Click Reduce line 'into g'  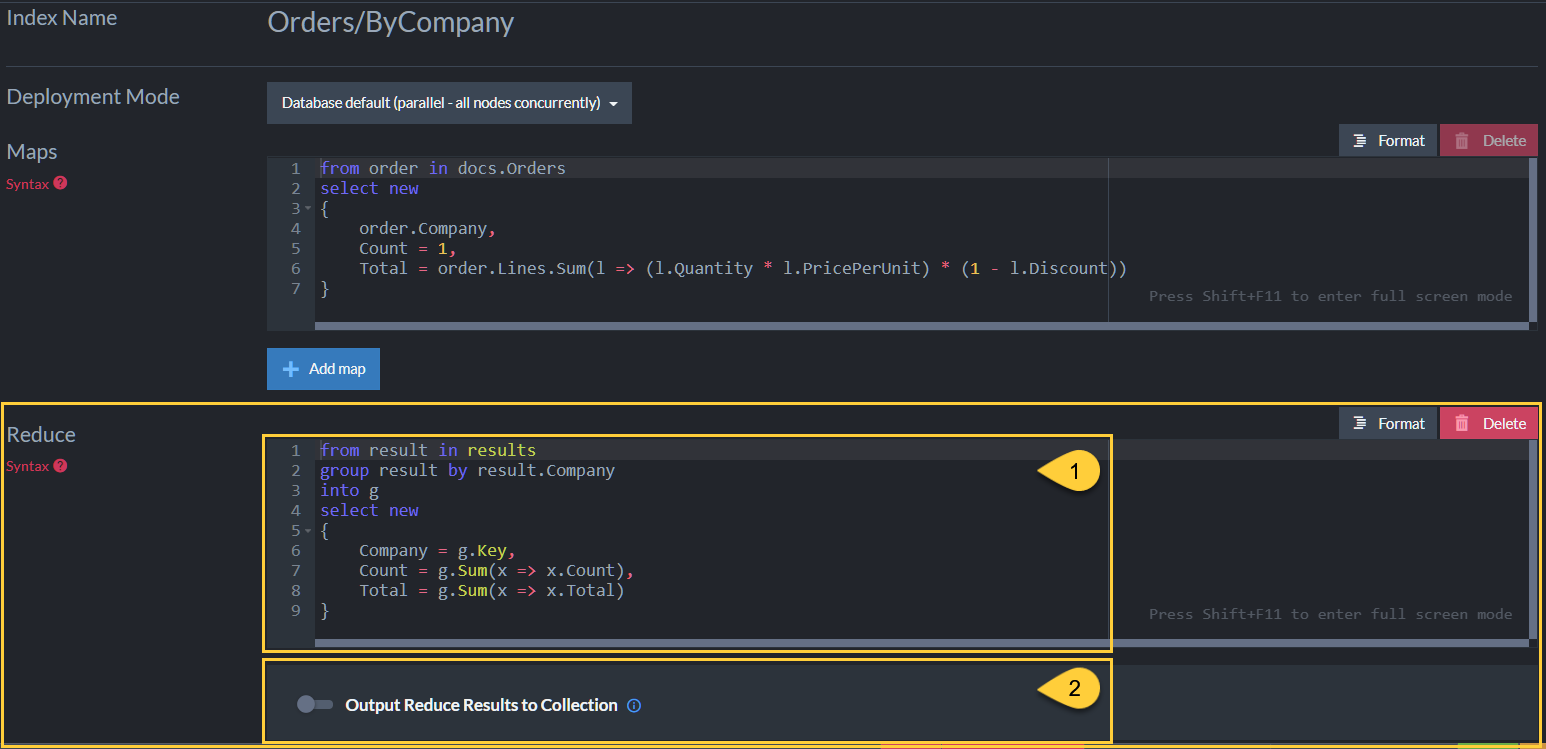point(349,490)
